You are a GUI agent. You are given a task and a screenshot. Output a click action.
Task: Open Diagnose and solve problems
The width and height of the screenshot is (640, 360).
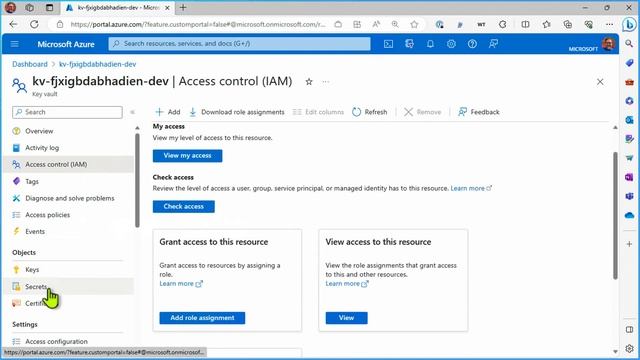[x=70, y=198]
